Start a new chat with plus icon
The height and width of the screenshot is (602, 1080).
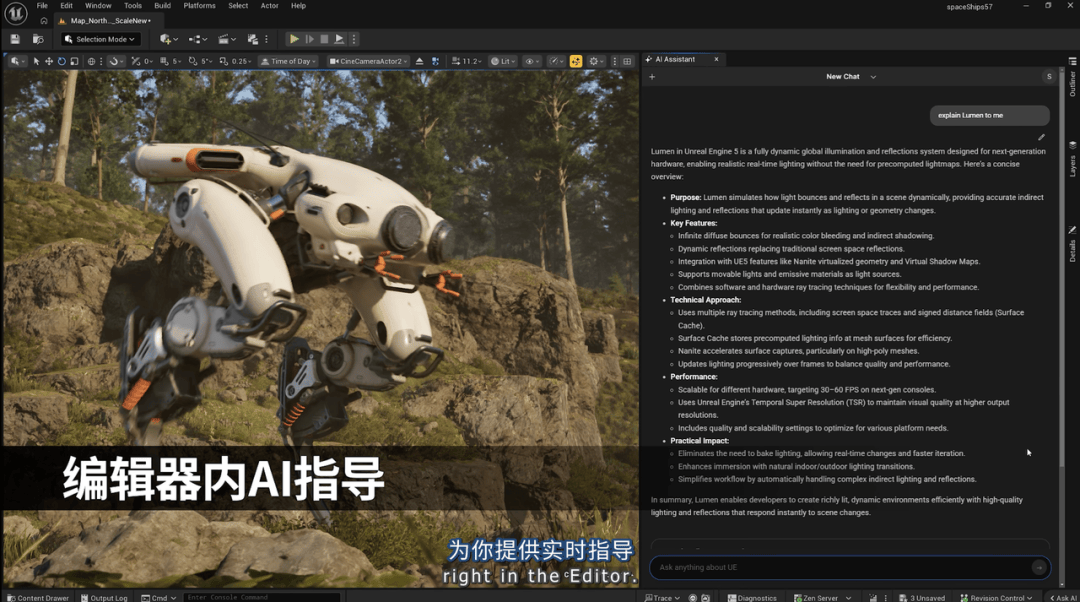point(652,77)
